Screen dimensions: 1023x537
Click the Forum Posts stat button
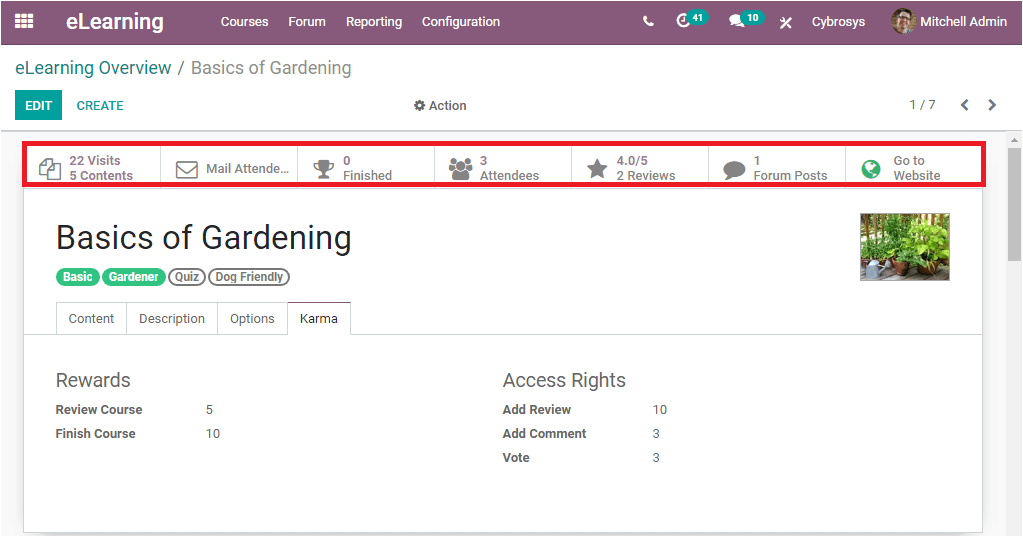[x=776, y=168]
